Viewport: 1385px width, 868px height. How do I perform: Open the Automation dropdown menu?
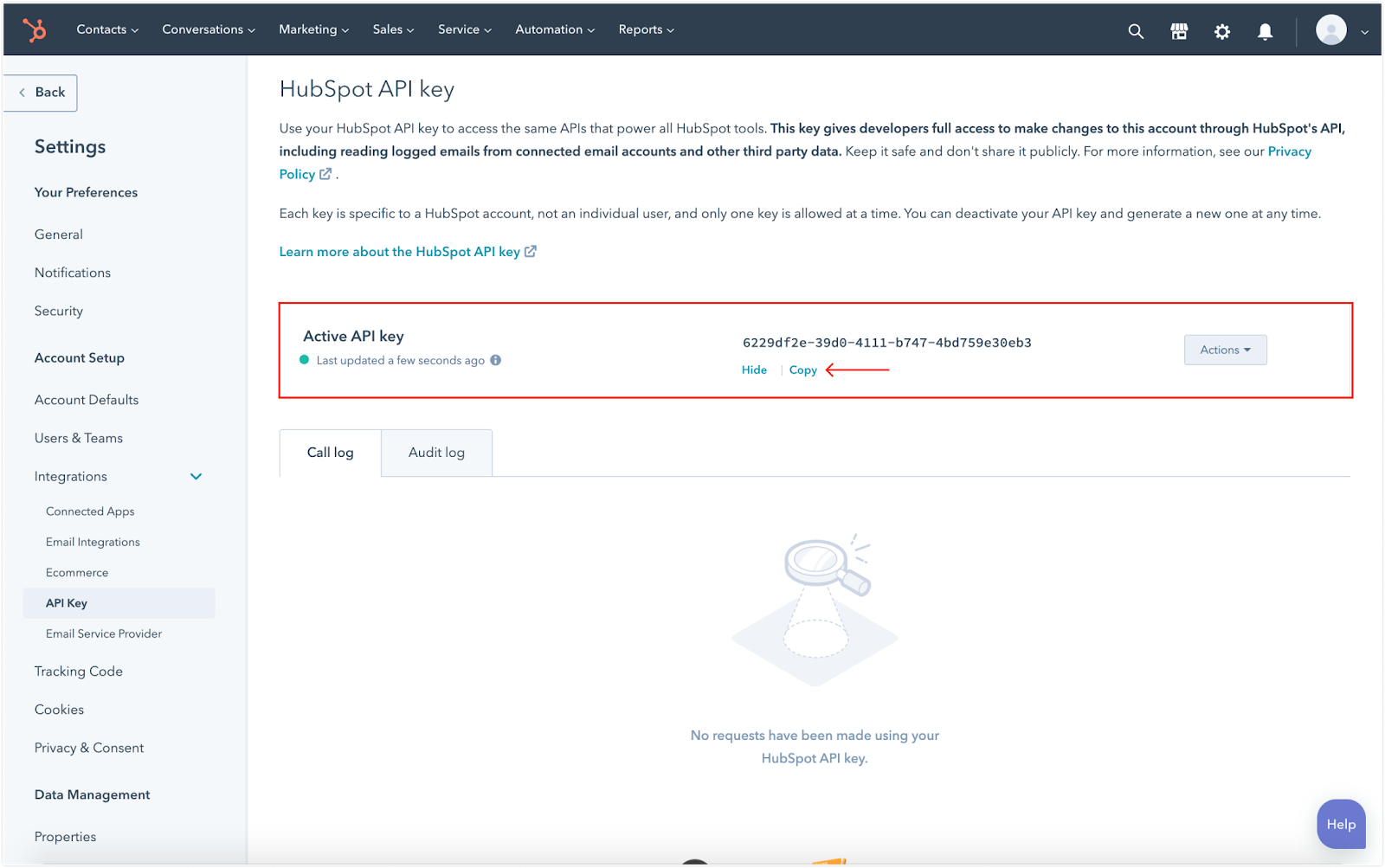[555, 29]
